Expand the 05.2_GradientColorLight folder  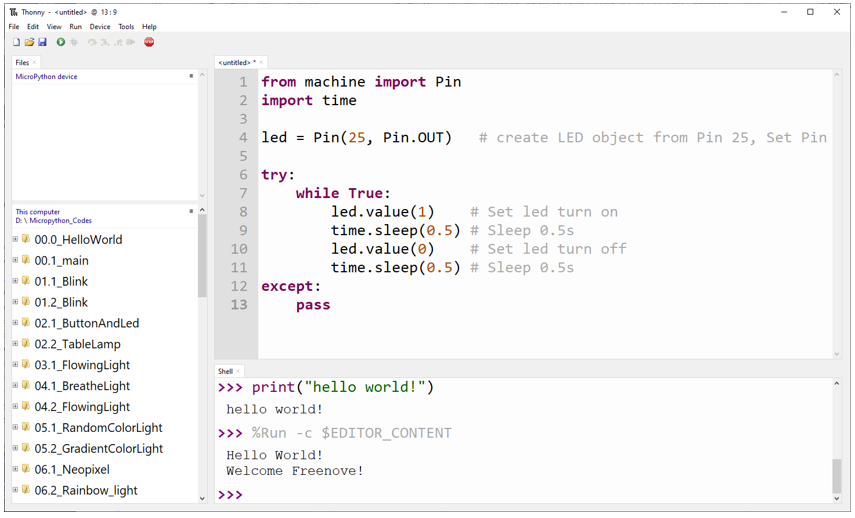[15, 448]
